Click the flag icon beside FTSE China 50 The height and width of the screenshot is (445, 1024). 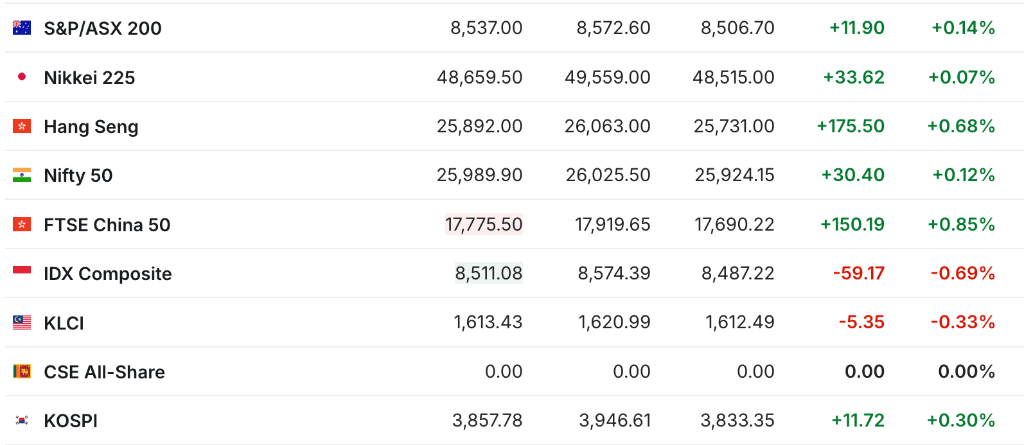click(22, 224)
